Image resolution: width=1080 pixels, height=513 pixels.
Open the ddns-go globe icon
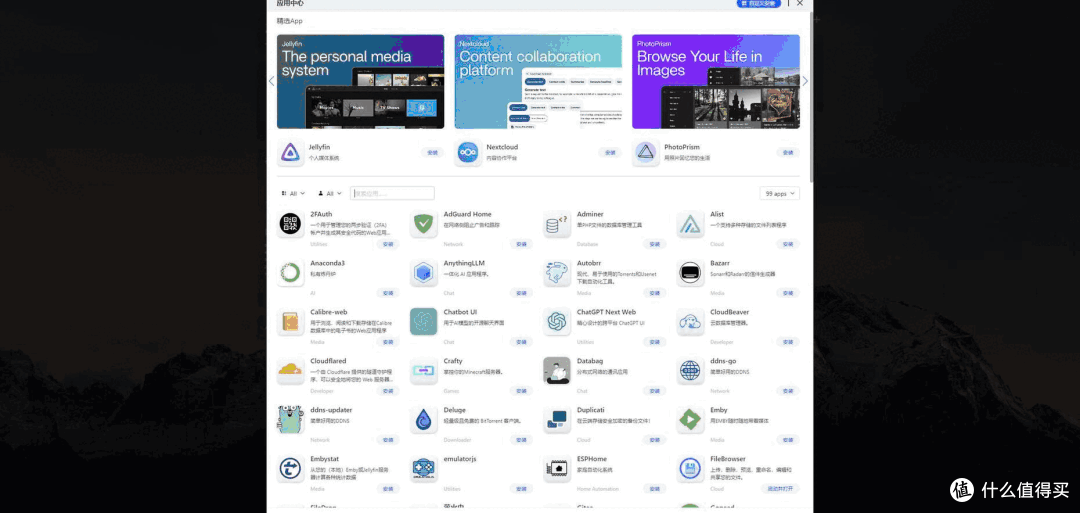pyautogui.click(x=690, y=370)
